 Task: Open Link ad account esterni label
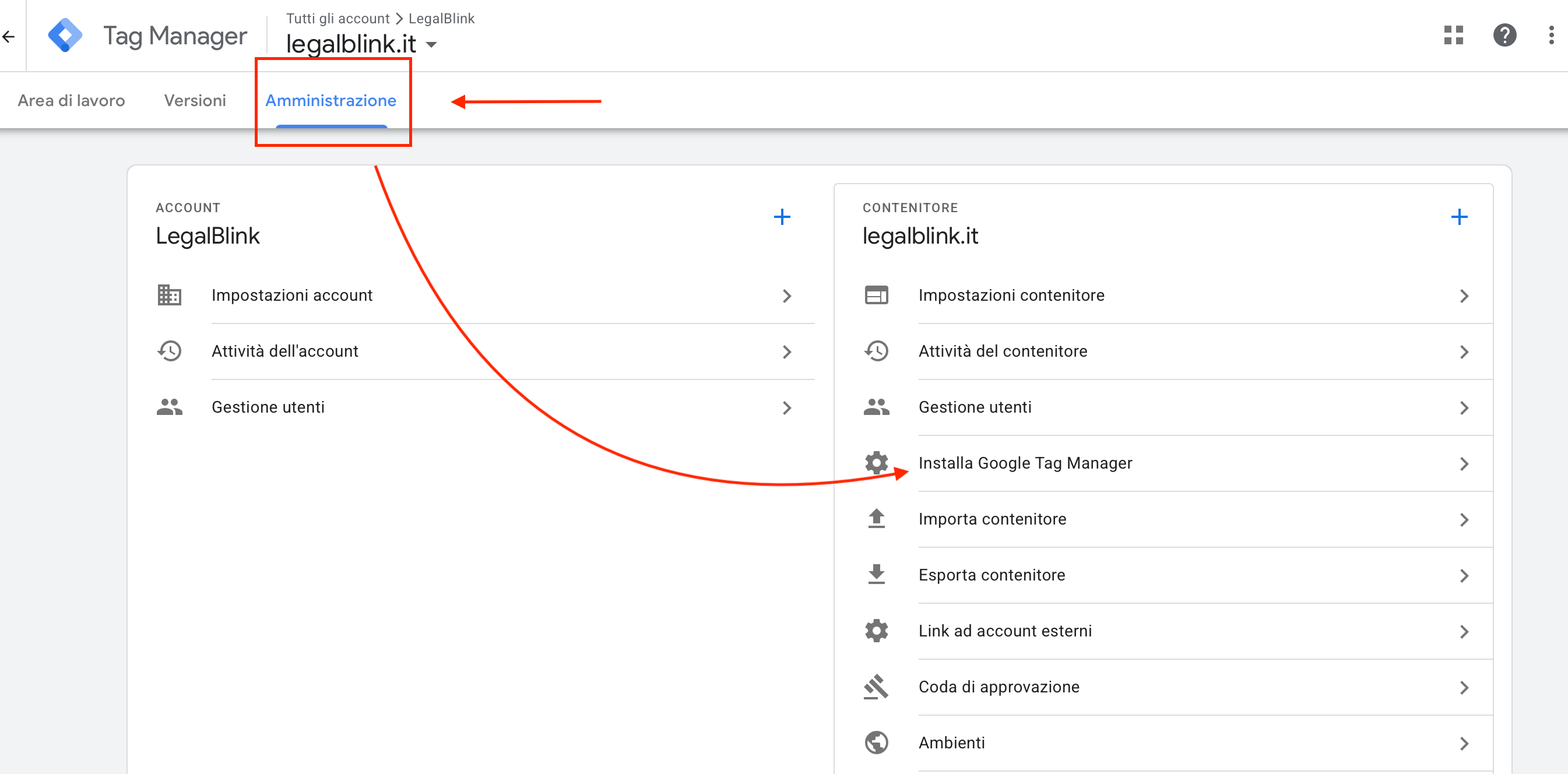[1005, 631]
